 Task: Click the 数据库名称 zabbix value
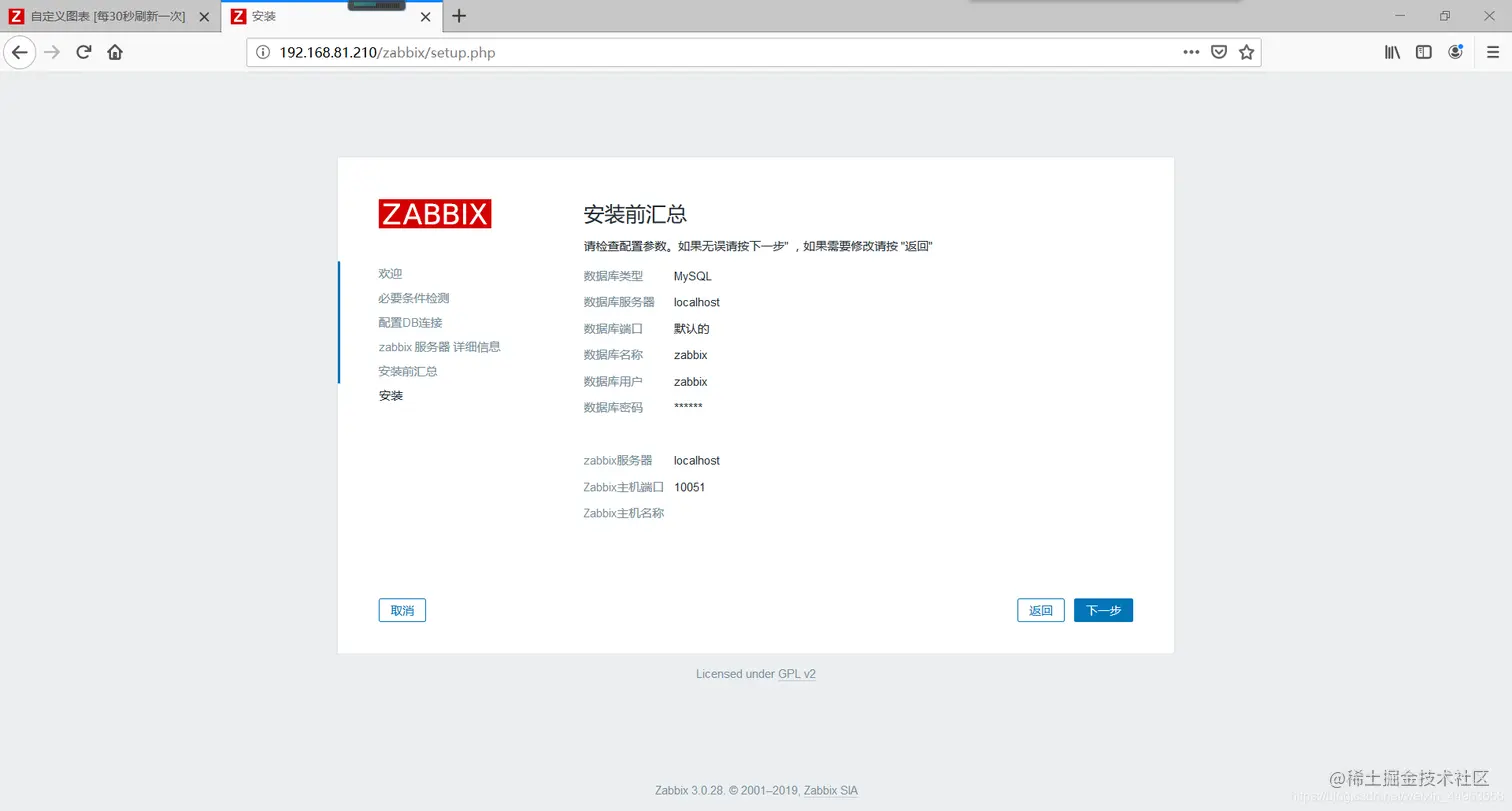point(691,355)
